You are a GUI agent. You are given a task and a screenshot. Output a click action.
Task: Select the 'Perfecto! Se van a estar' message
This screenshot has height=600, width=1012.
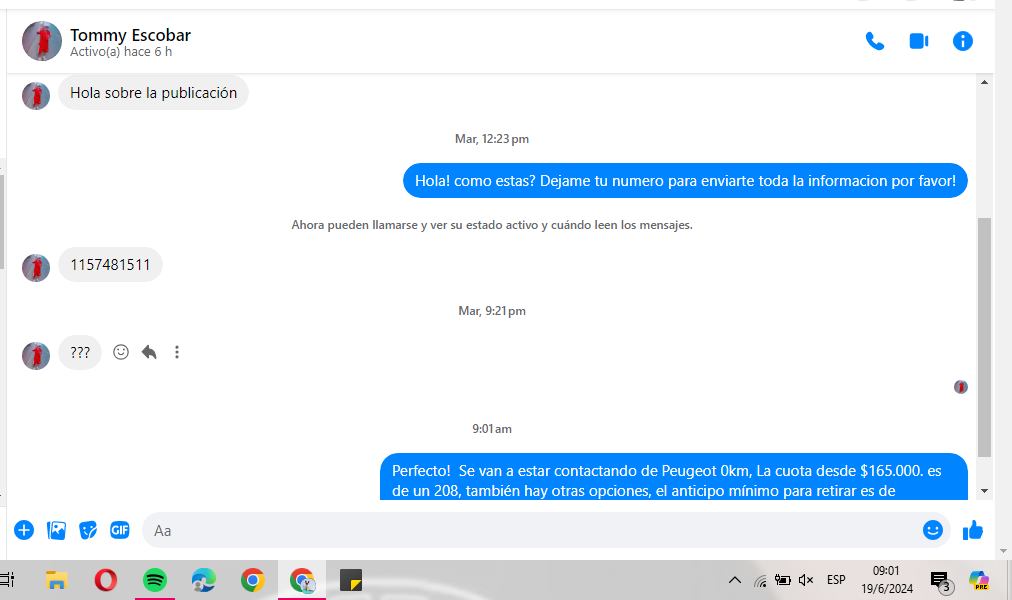674,477
